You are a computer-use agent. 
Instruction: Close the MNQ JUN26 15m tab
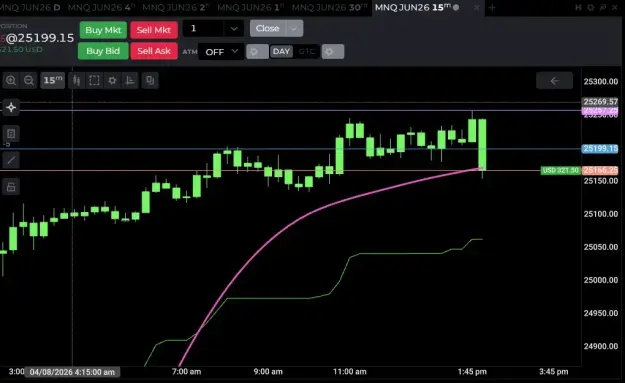tap(476, 8)
